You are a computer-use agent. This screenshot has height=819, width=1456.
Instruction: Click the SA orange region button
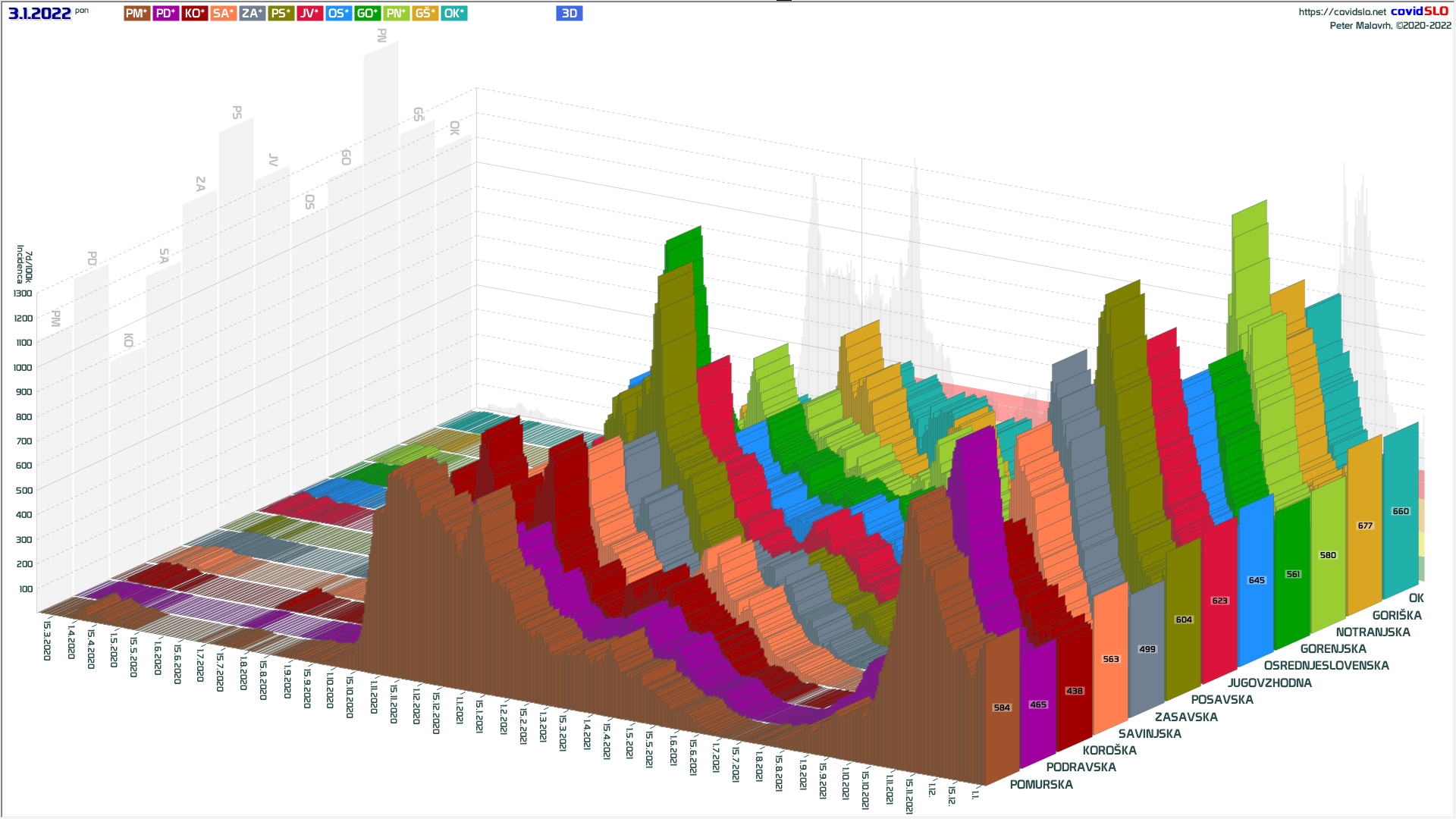pos(223,13)
